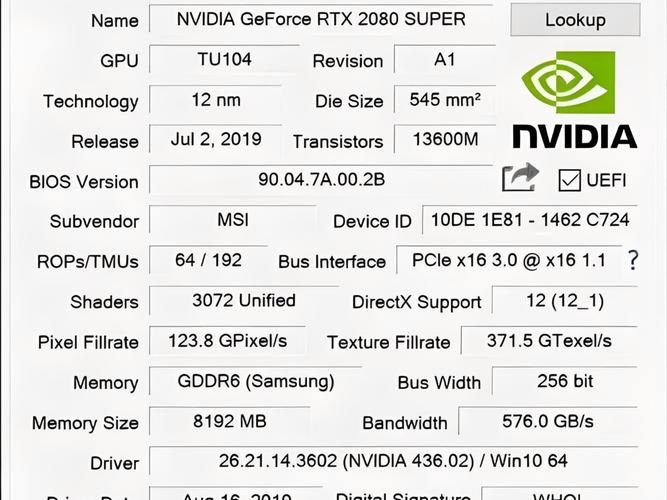Screen dimensions: 667x500
Task: Click the Driver version field 26.21.14.3602
Action: pos(393,461)
